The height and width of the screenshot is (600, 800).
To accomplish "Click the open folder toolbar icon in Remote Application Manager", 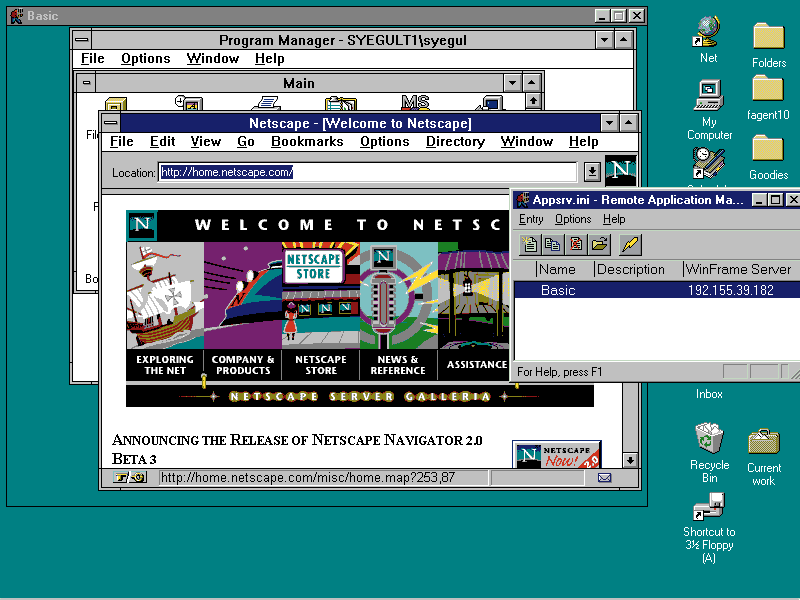I will (599, 245).
